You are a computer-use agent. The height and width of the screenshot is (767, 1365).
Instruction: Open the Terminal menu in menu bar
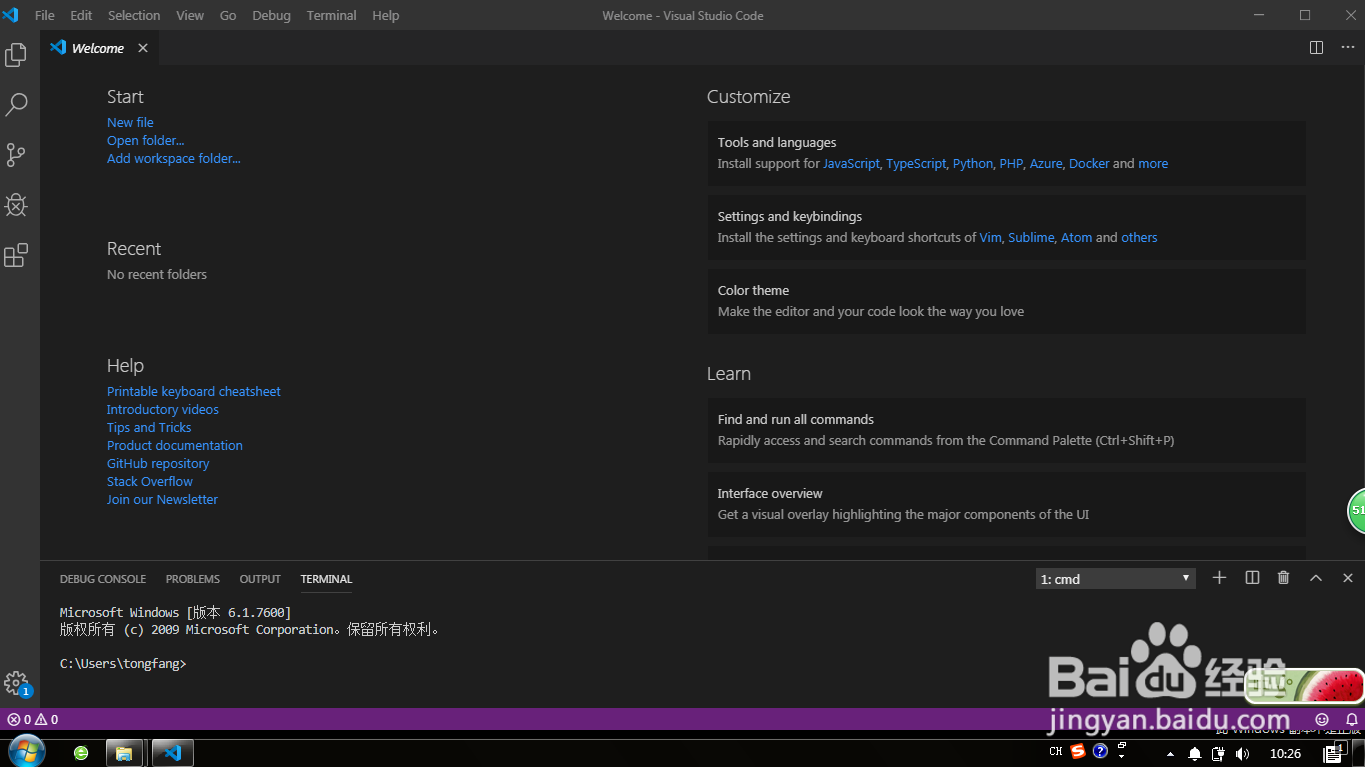point(331,15)
